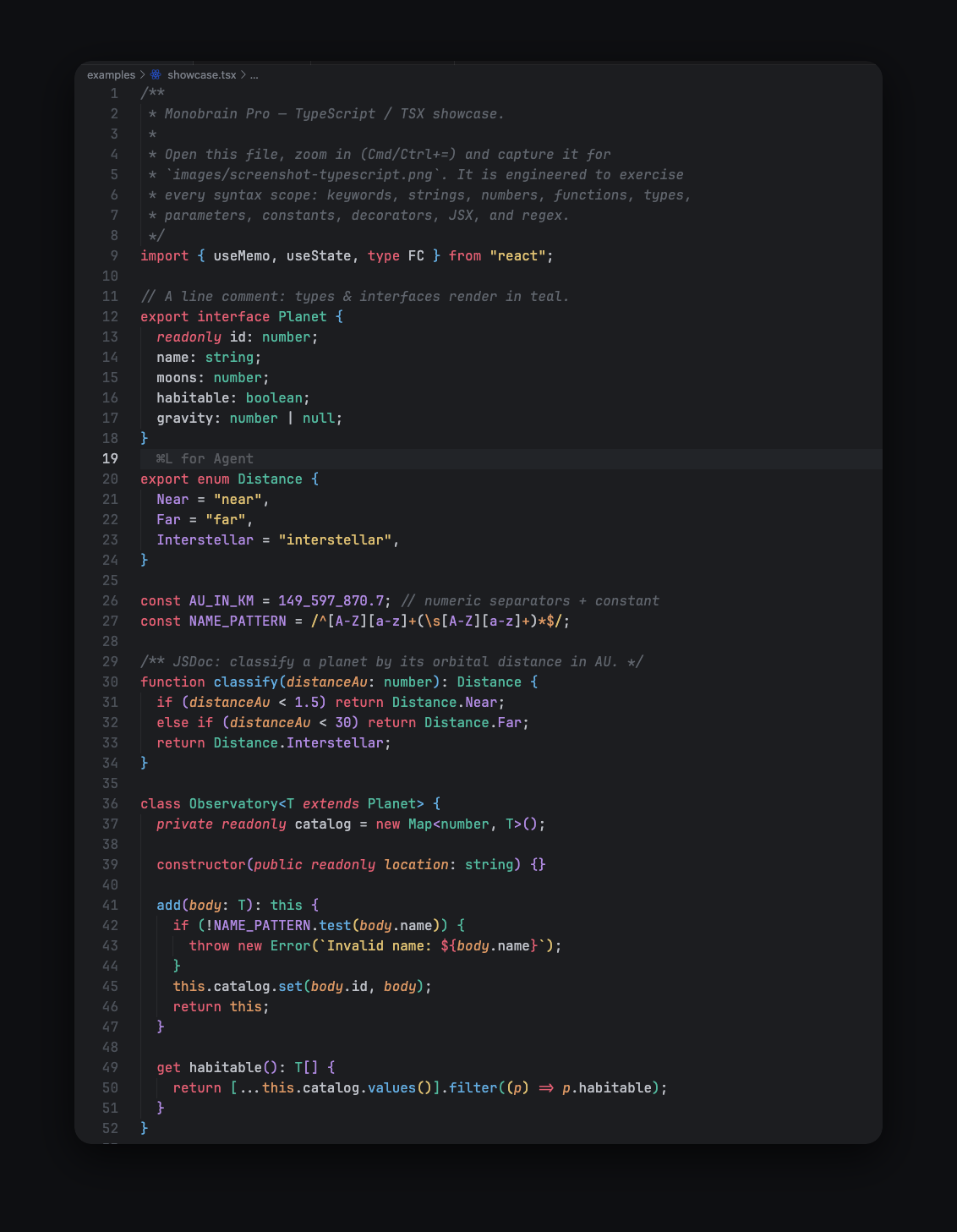Click 'gravity' property on line 17
Image resolution: width=957 pixels, height=1232 pixels.
pos(185,418)
